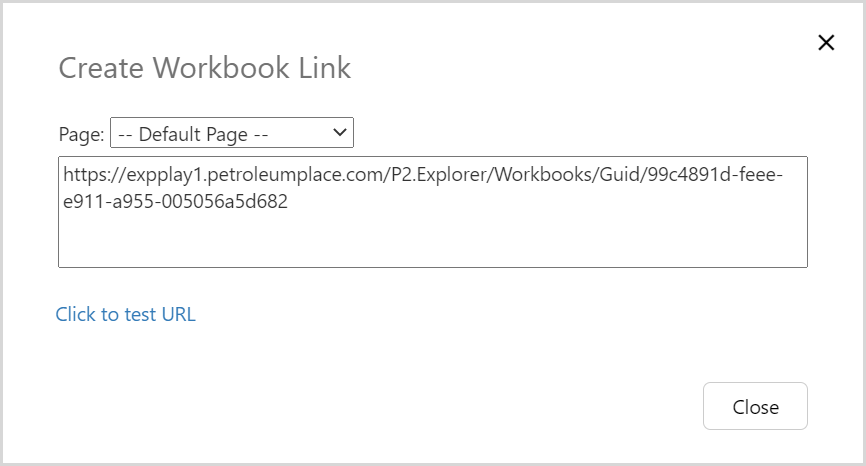Click "expplay1.petroleumplace.com" in the URL field

[250, 175]
